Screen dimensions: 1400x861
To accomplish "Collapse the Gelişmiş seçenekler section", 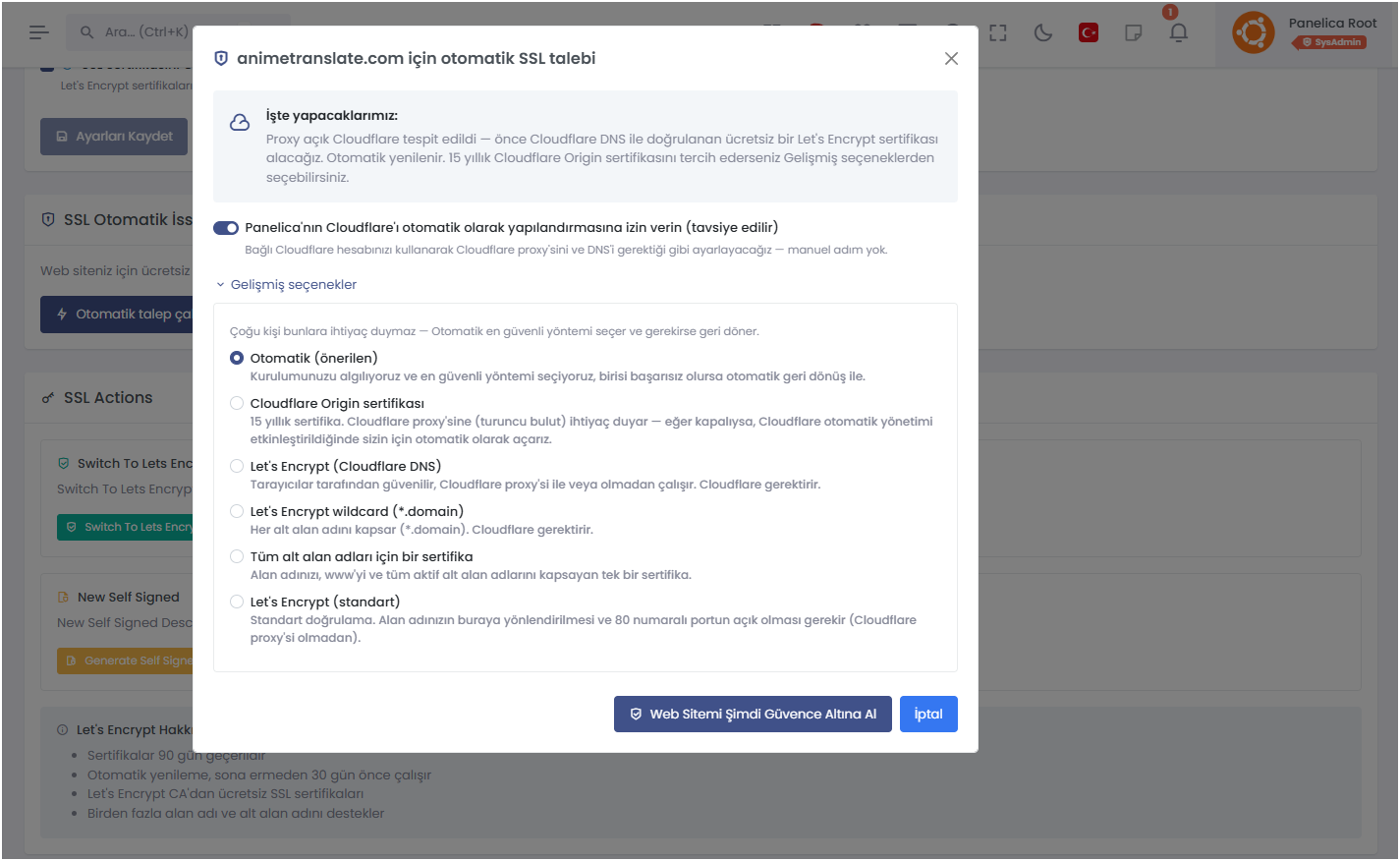I will [x=286, y=285].
